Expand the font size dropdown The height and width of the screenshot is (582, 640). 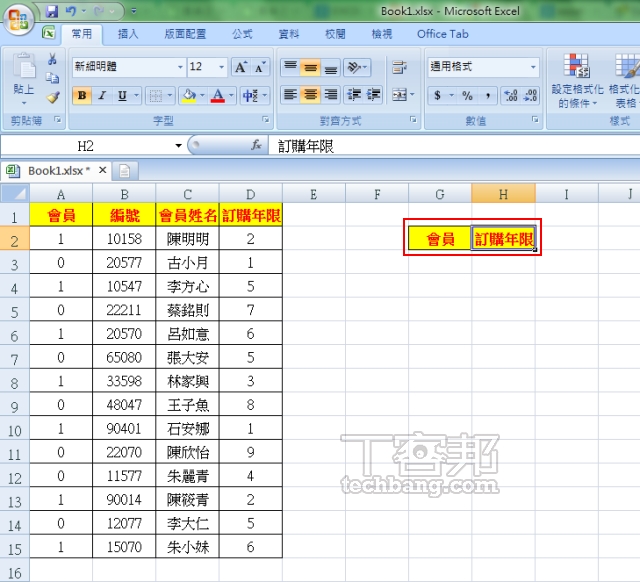tap(222, 67)
